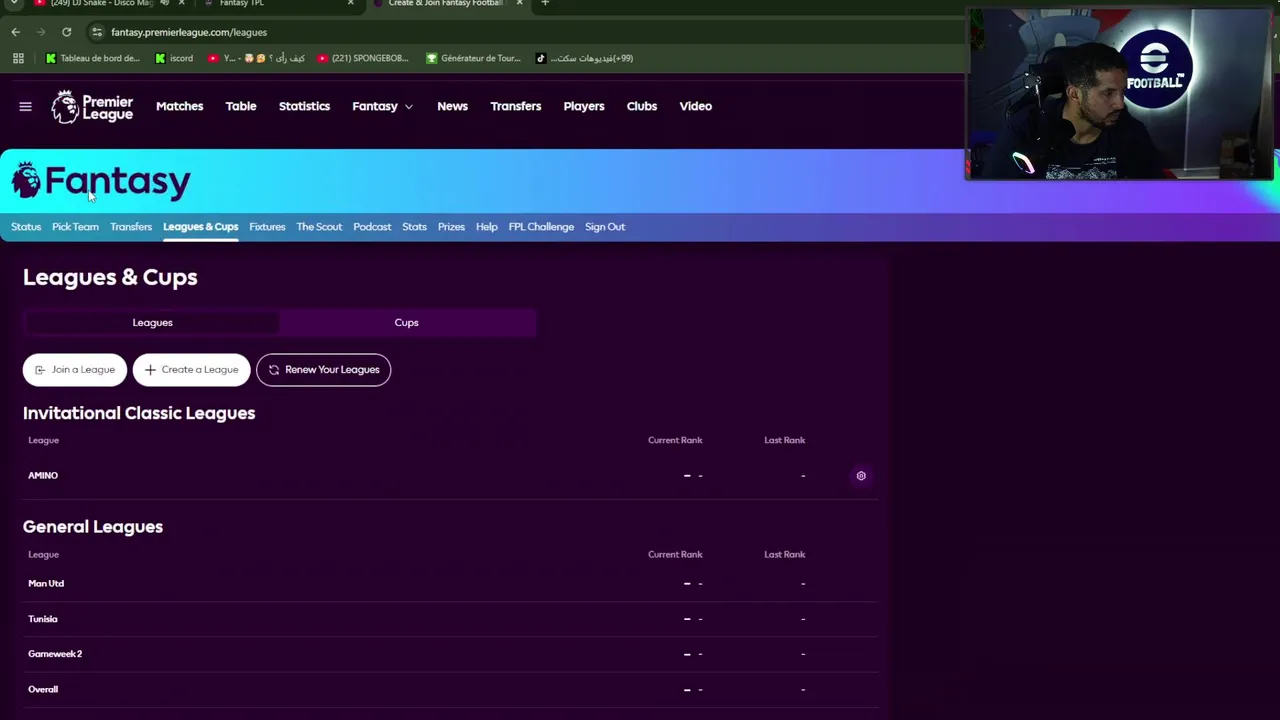
Task: Open Clubs in the main navigation
Action: [x=642, y=106]
